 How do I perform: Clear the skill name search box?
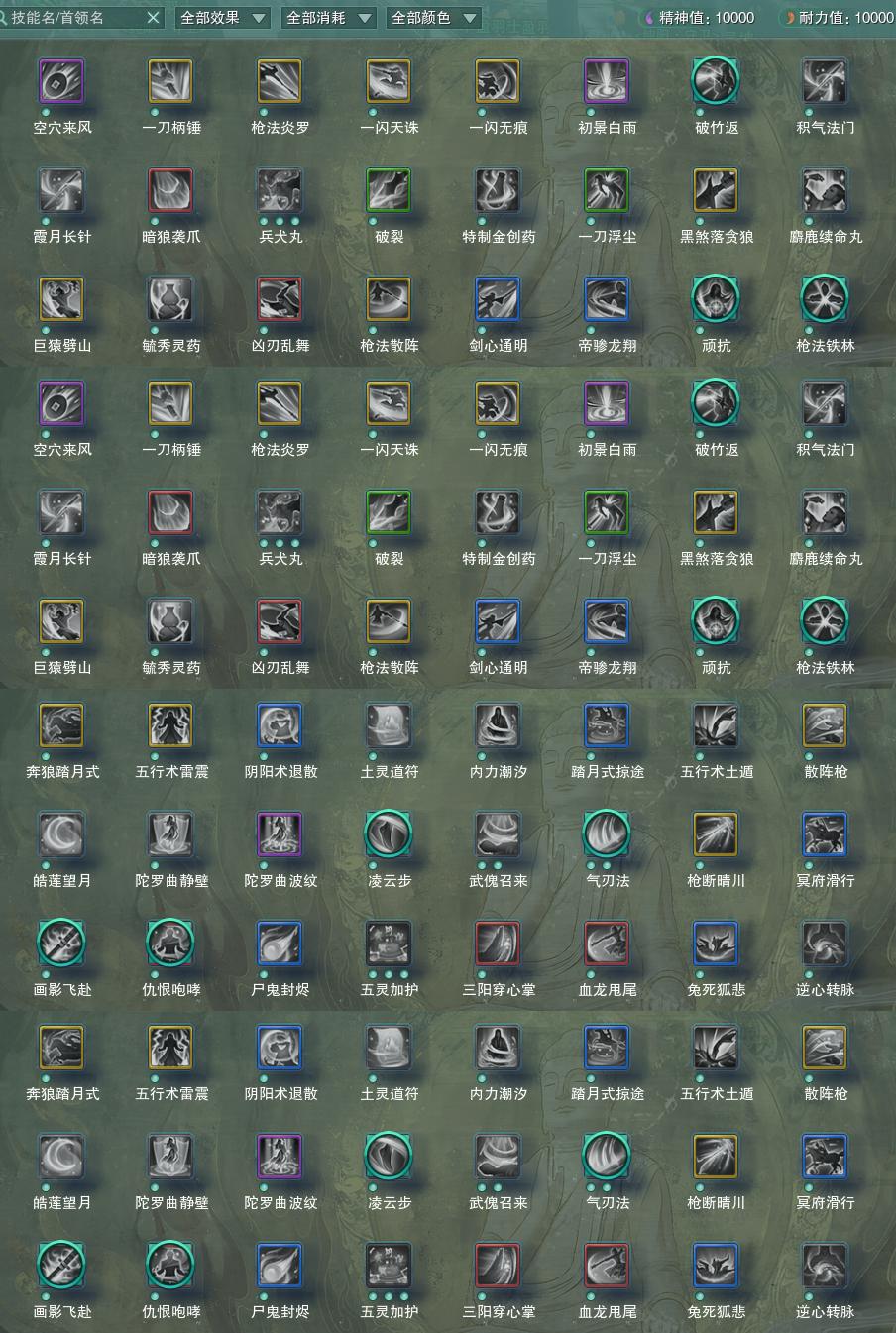(153, 17)
